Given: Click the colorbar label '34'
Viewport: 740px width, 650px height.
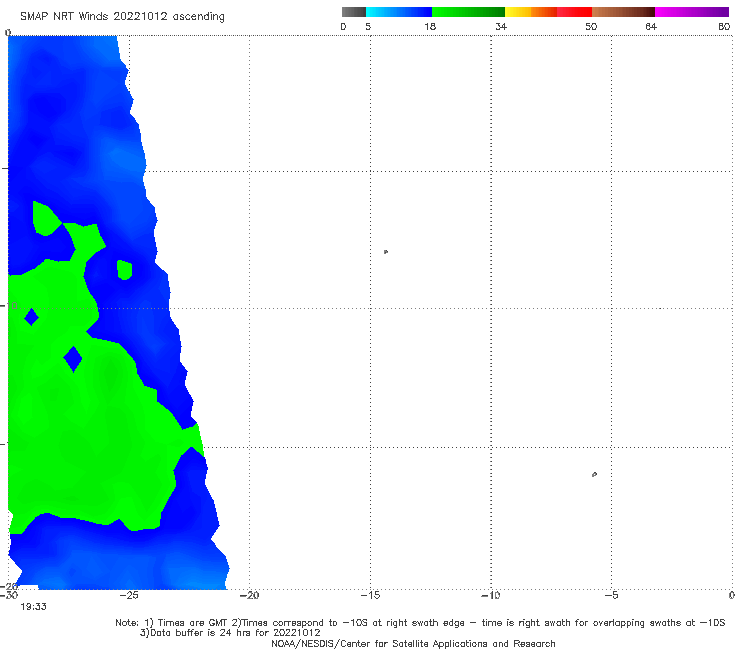Looking at the screenshot, I should pyautogui.click(x=501, y=26).
